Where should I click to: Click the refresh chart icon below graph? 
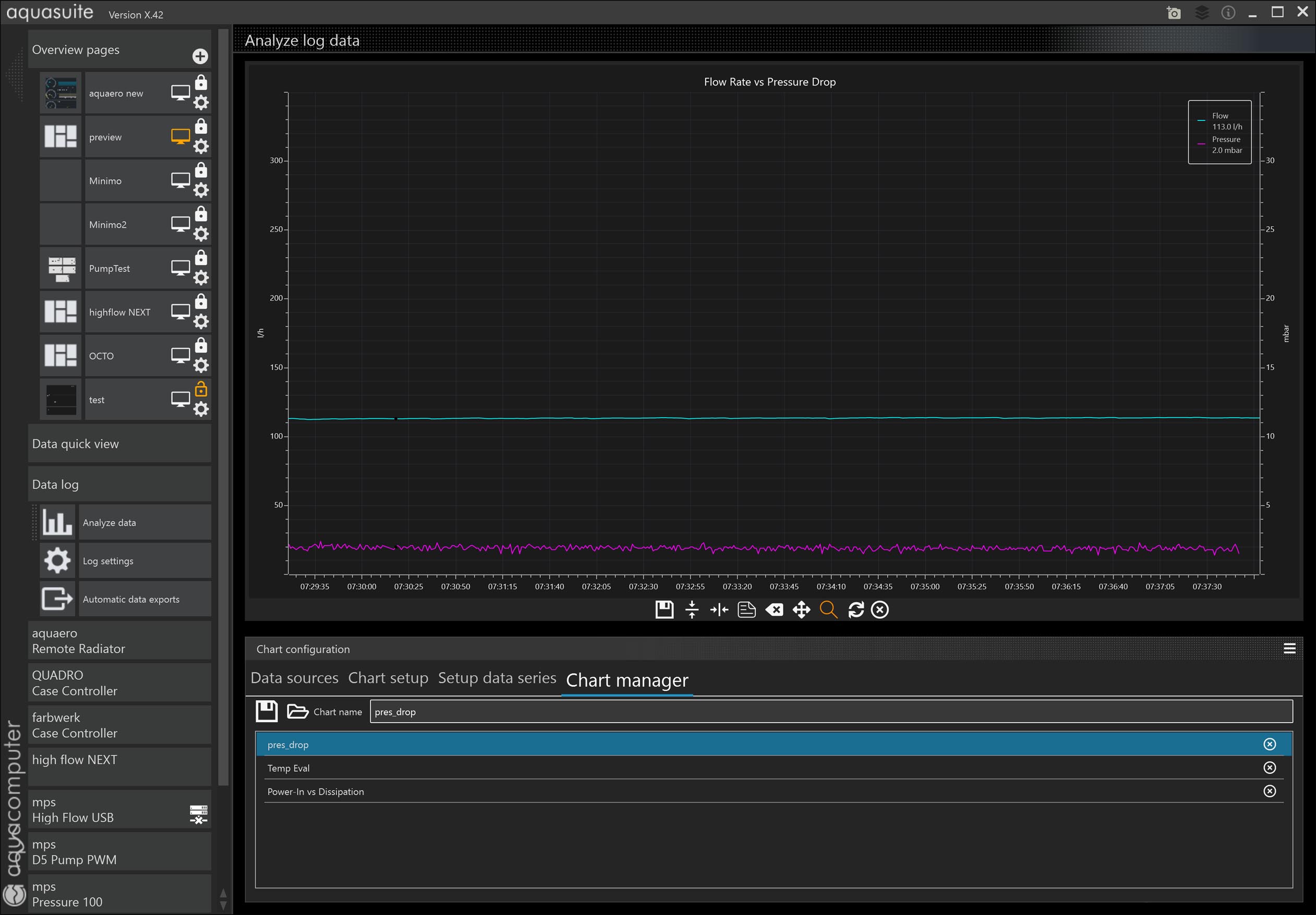pos(855,609)
